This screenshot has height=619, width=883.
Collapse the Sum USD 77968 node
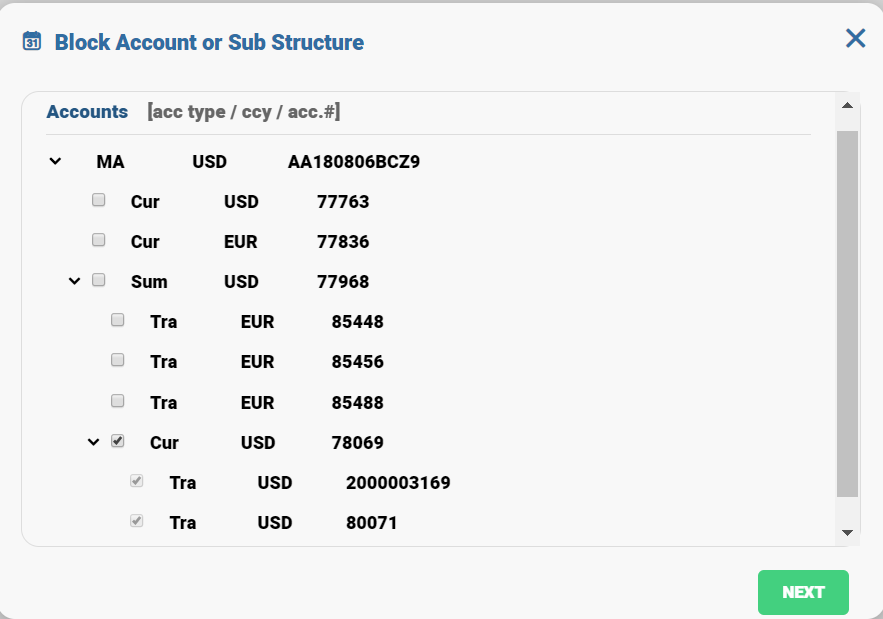coord(75,281)
